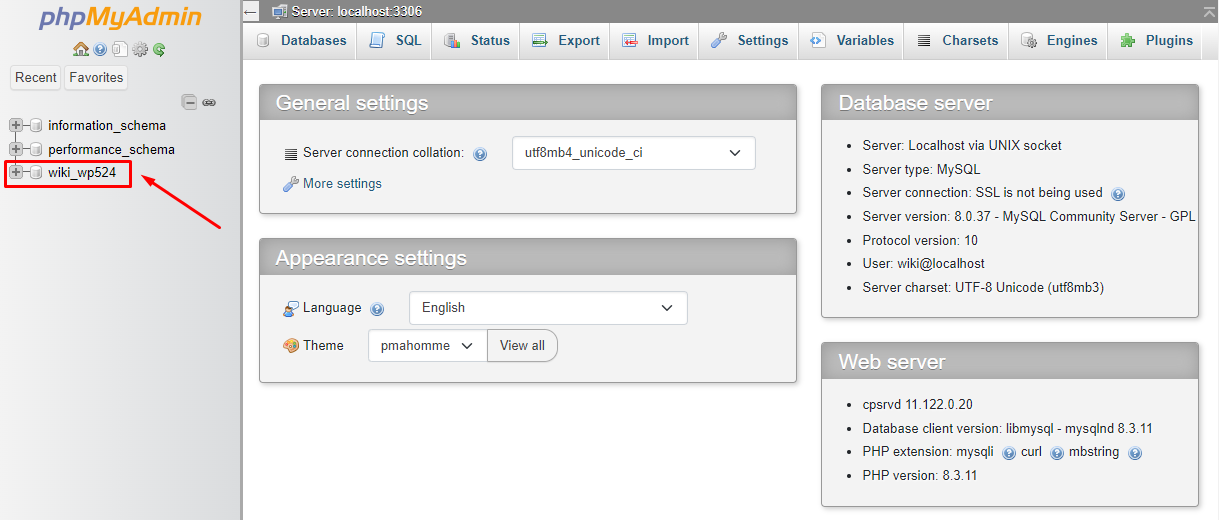This screenshot has width=1219, height=520.
Task: Collapse all navigation tree items icon
Action: point(188,102)
